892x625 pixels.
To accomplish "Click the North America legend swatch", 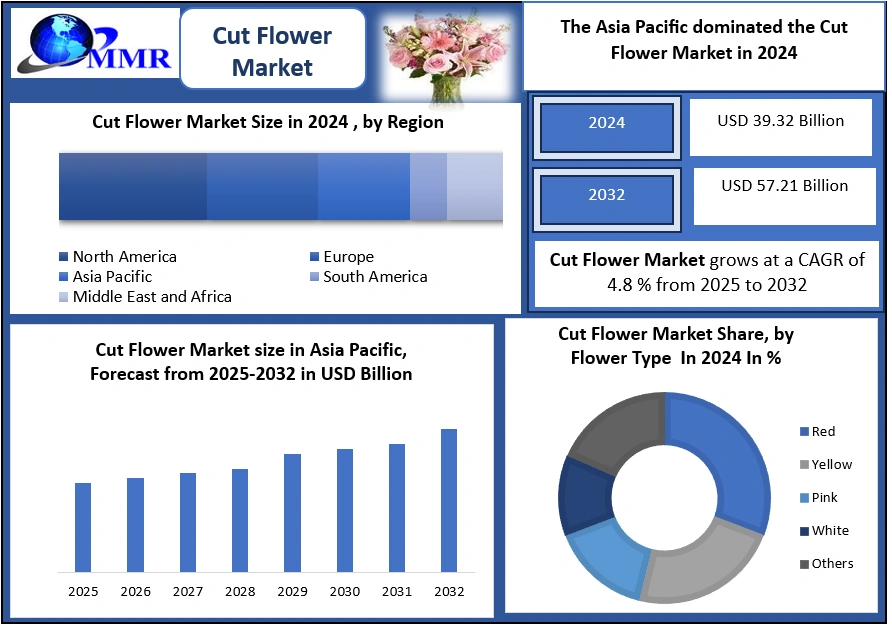I will pos(65,258).
